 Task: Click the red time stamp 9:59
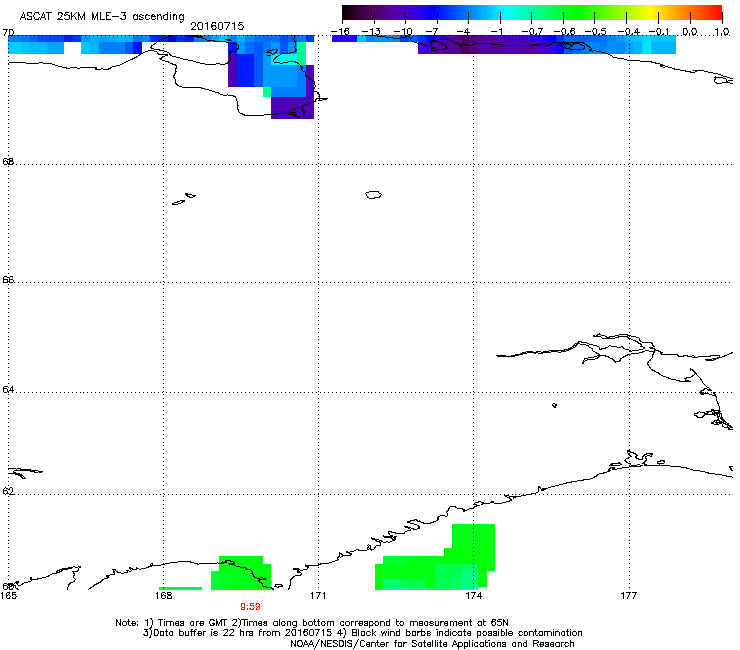[x=250, y=607]
